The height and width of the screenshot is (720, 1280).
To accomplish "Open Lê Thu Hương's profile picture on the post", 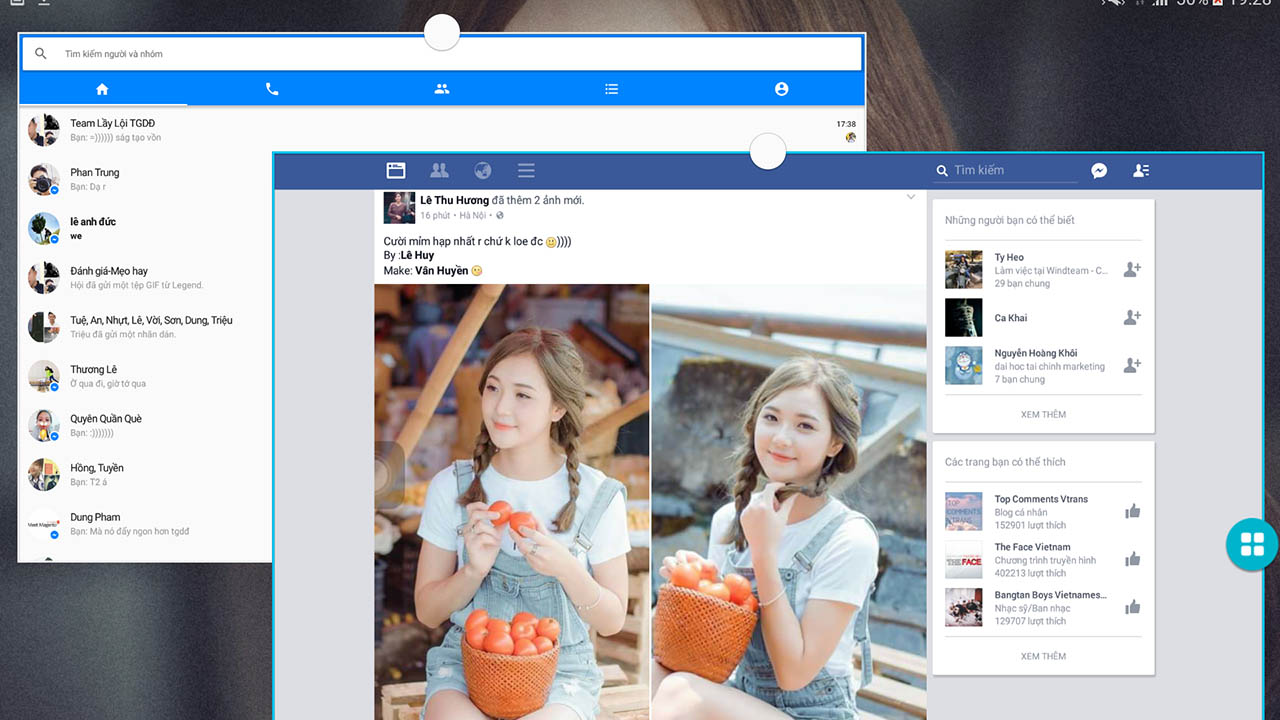I will point(399,208).
